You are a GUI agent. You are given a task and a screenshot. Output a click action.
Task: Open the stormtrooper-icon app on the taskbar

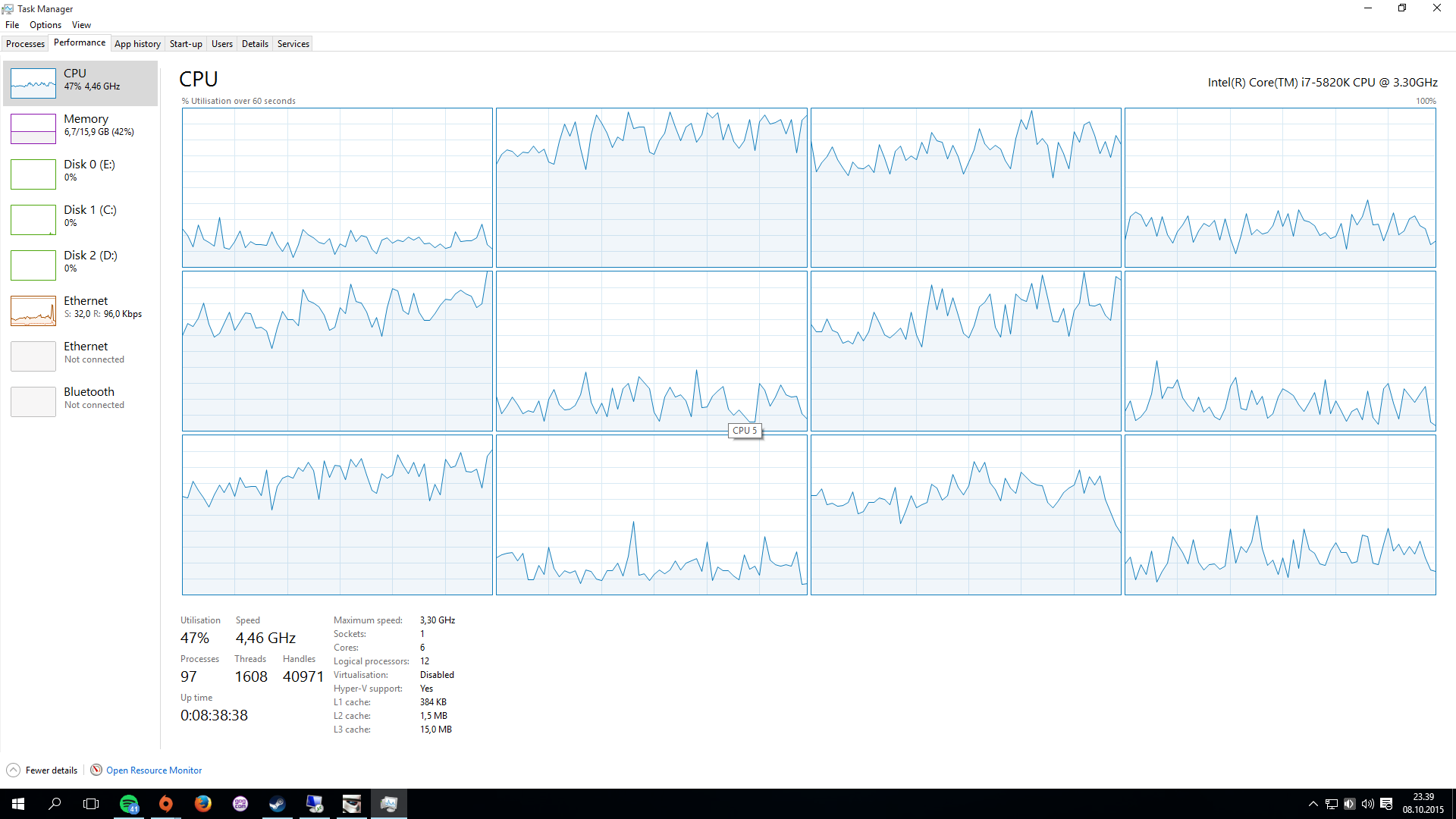pyautogui.click(x=351, y=804)
